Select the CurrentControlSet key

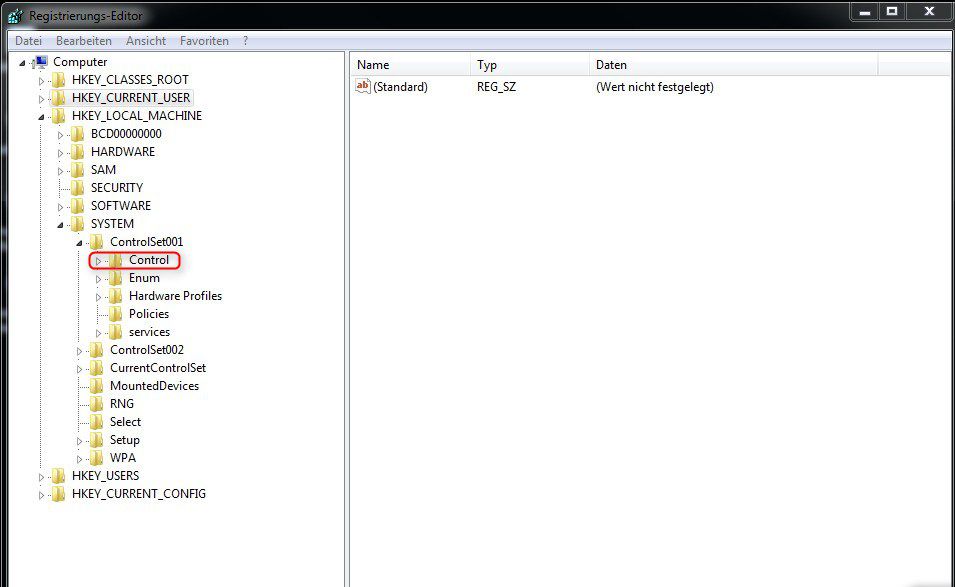click(x=157, y=368)
